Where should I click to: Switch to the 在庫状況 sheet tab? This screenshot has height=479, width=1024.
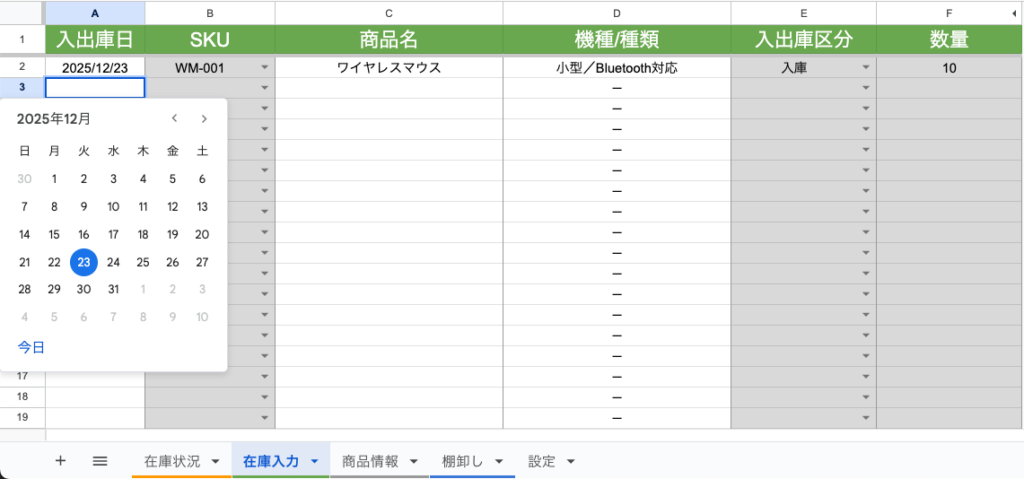coord(172,461)
